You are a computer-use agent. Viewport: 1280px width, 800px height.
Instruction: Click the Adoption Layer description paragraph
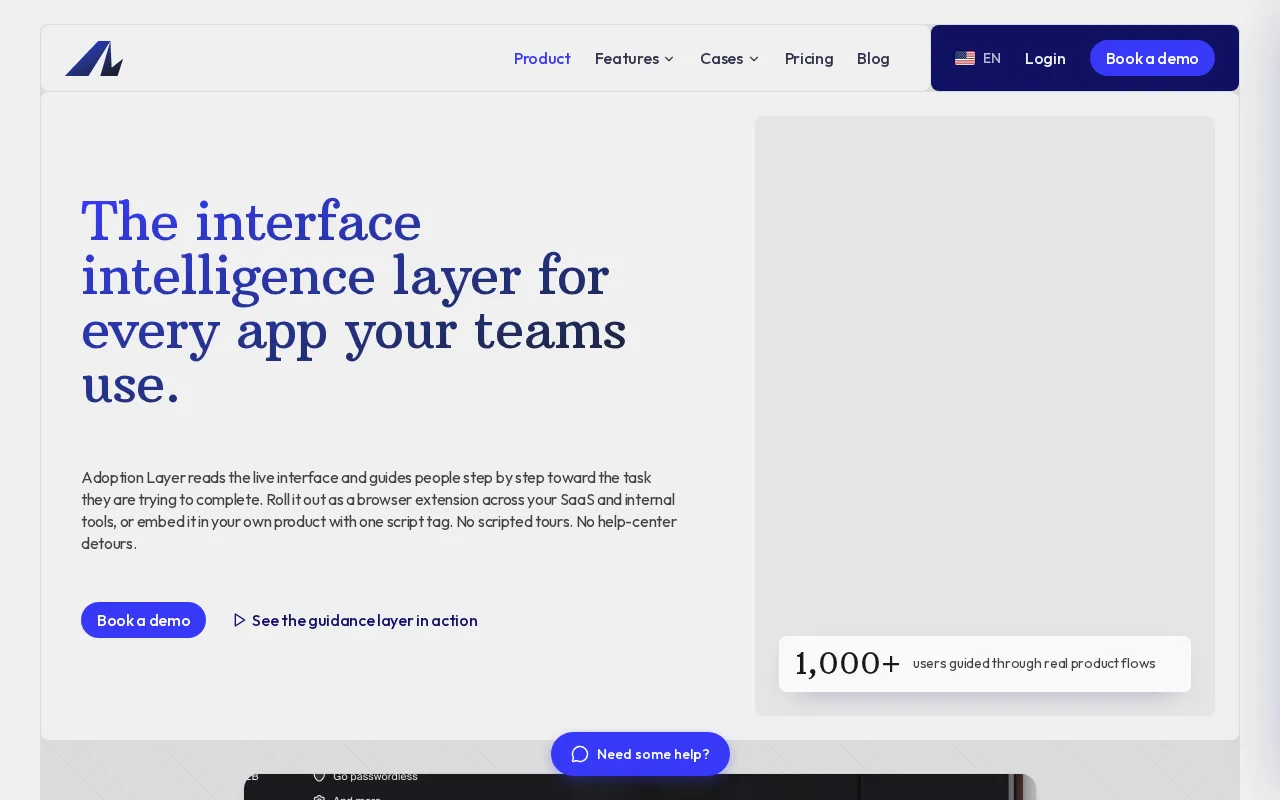tap(379, 510)
